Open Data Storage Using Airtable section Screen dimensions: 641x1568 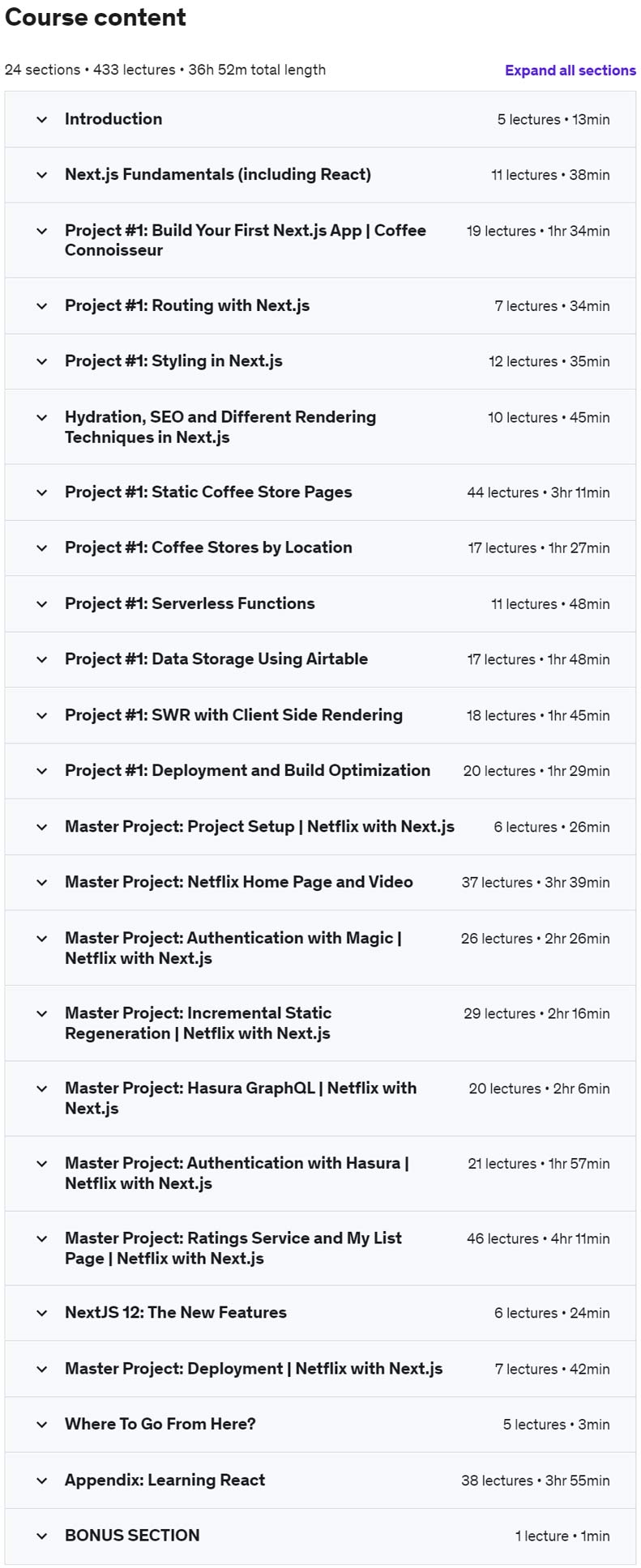[x=216, y=659]
